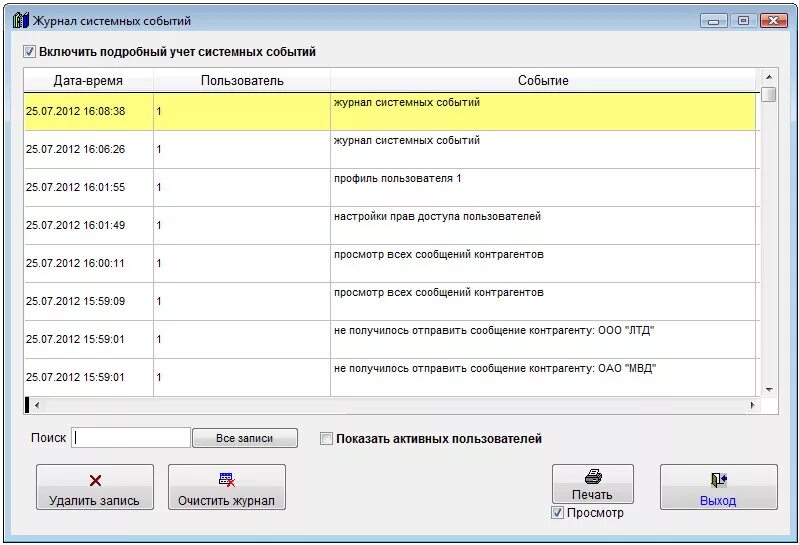Select row dated 25.07.2012 16:01:49
The height and width of the screenshot is (545, 799).
pyautogui.click(x=391, y=226)
